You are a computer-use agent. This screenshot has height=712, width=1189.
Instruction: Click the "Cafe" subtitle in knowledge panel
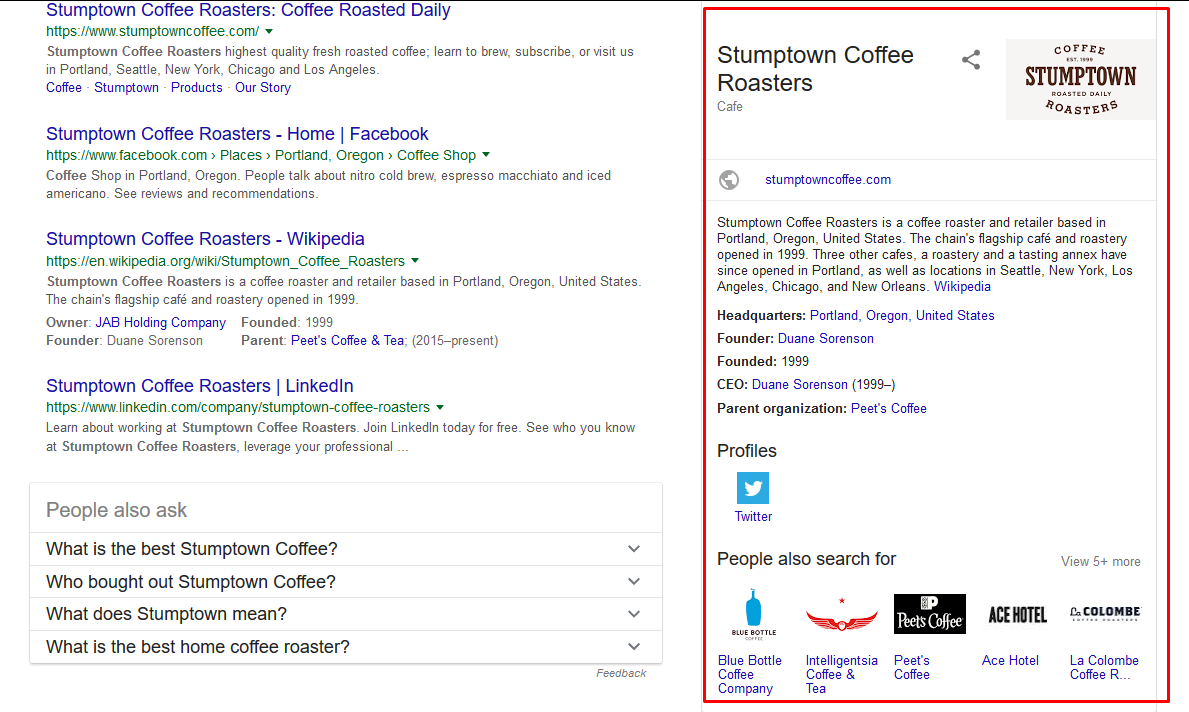pos(730,107)
